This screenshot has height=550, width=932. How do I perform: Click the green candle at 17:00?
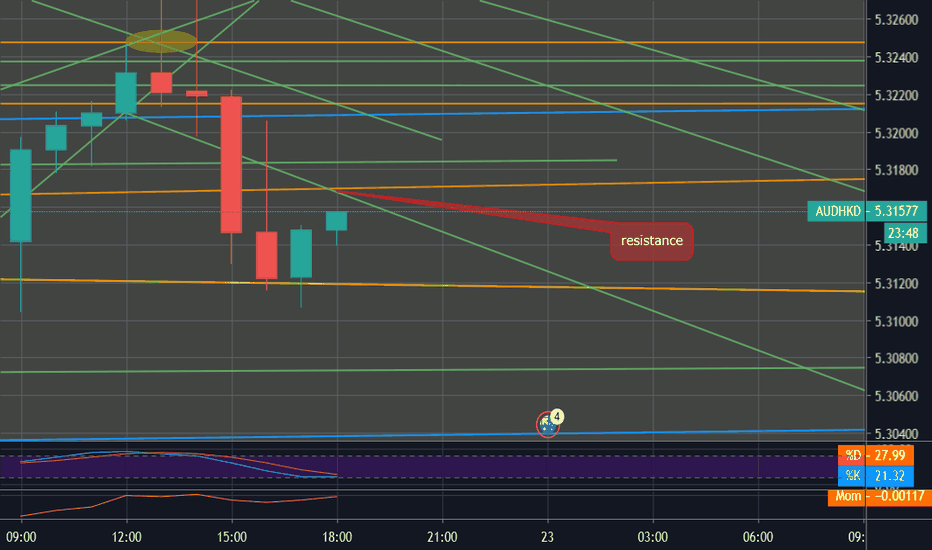click(x=301, y=253)
